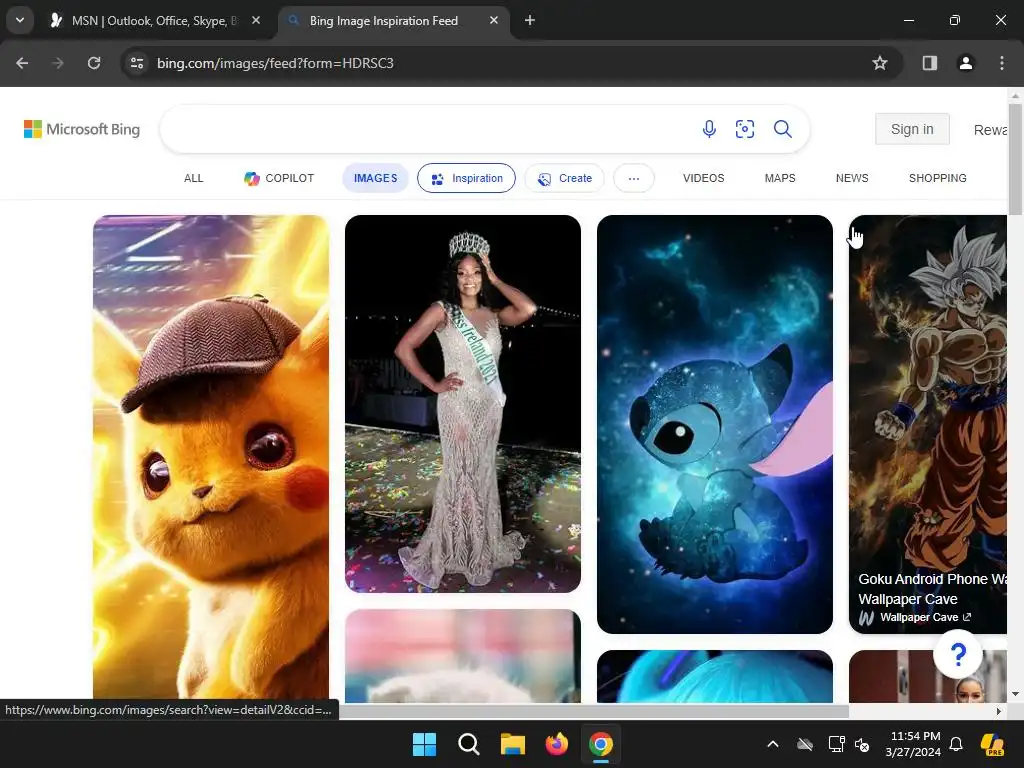
Task: Open the NEWS tab
Action: tap(852, 178)
